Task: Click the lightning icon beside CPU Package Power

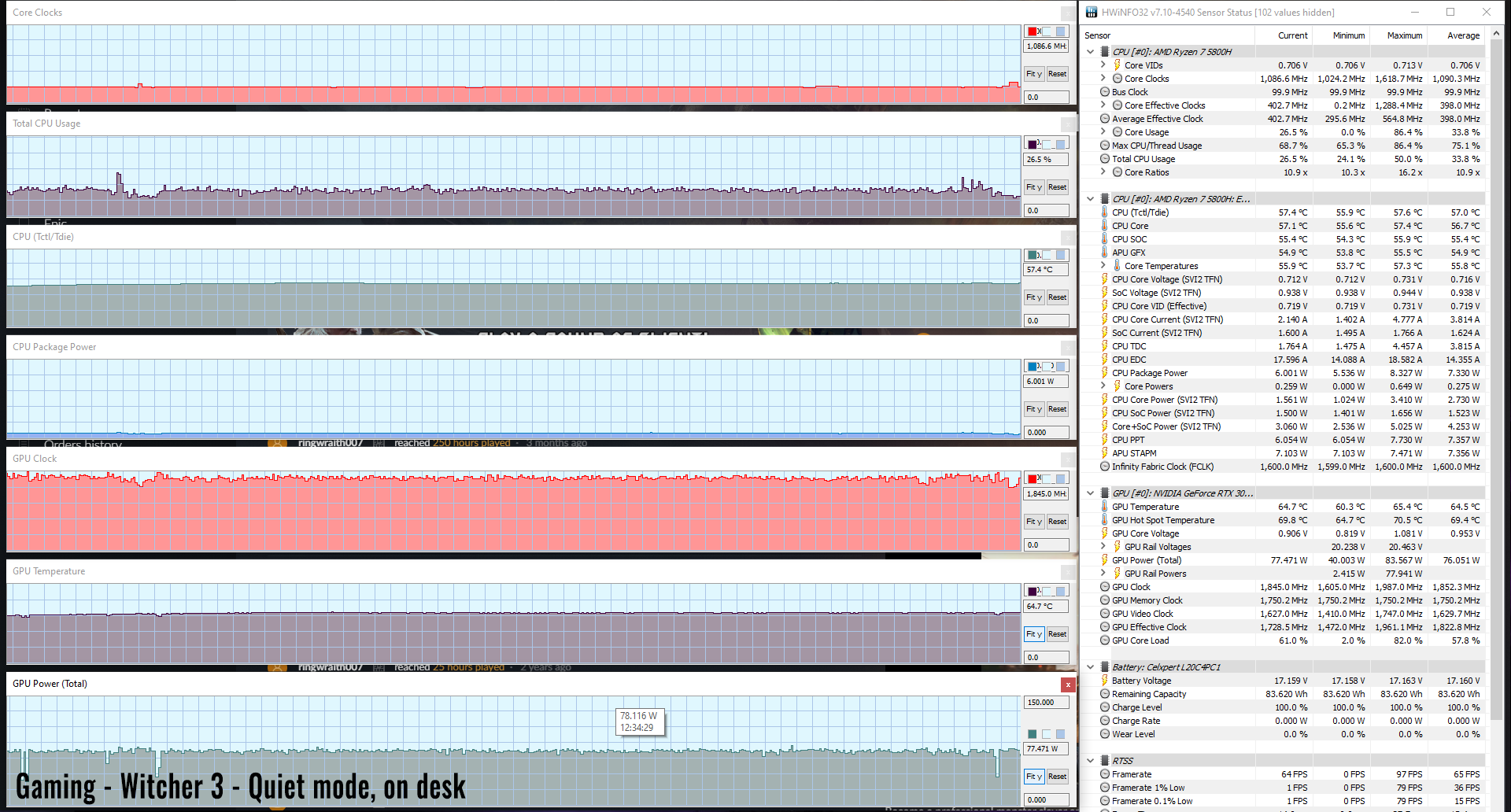Action: [x=1105, y=373]
